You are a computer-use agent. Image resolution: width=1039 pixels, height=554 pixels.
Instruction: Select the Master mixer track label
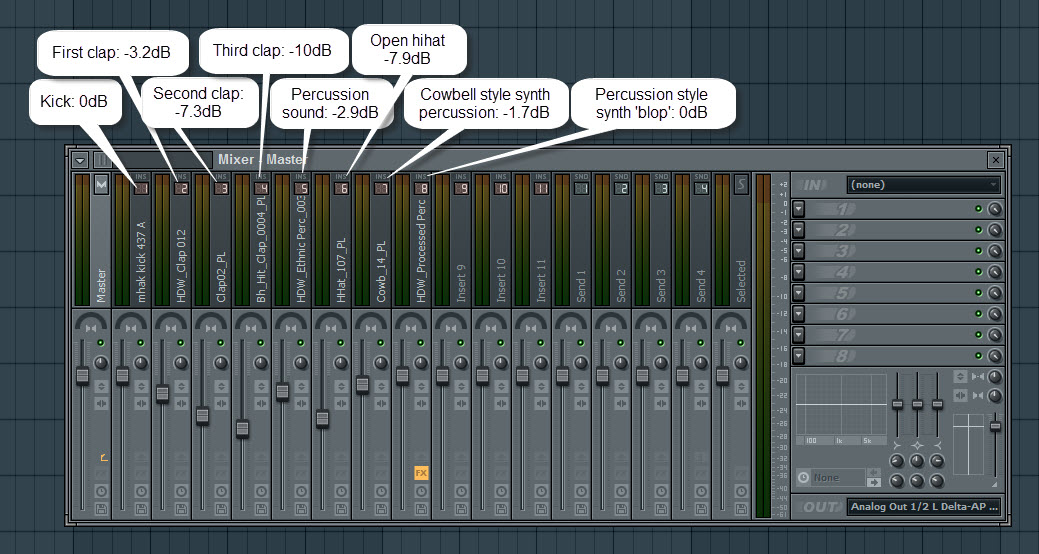pos(101,286)
